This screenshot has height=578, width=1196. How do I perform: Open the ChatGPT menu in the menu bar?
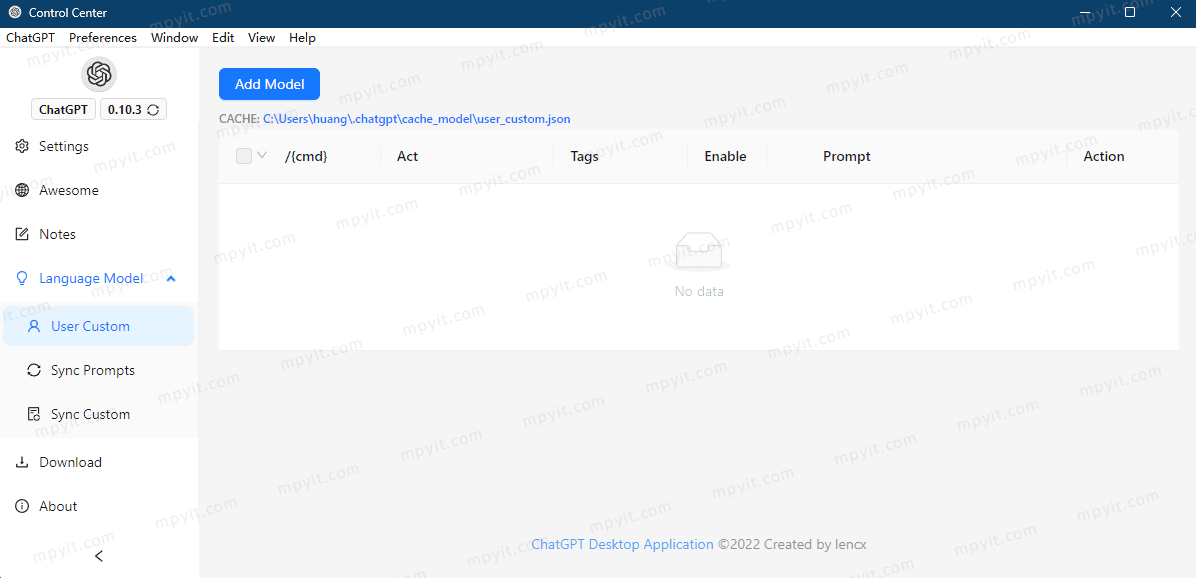31,37
